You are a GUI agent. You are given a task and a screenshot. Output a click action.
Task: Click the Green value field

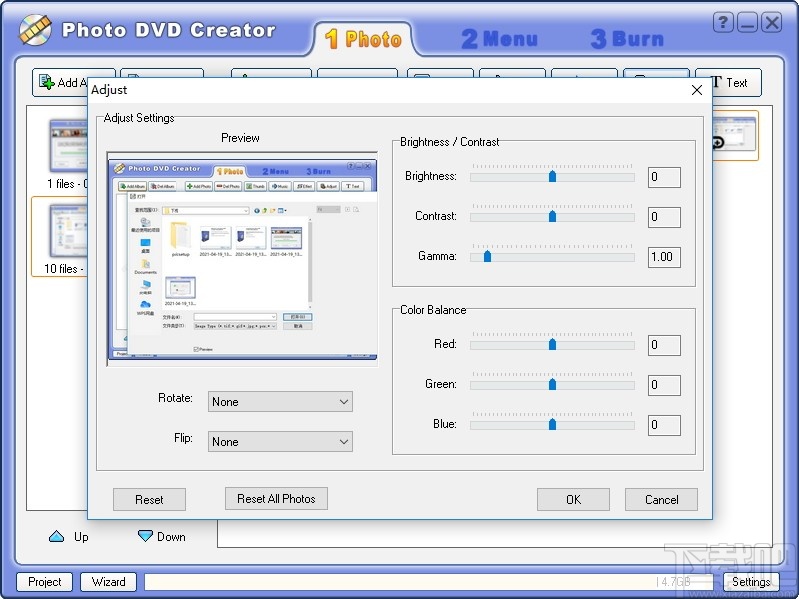664,385
